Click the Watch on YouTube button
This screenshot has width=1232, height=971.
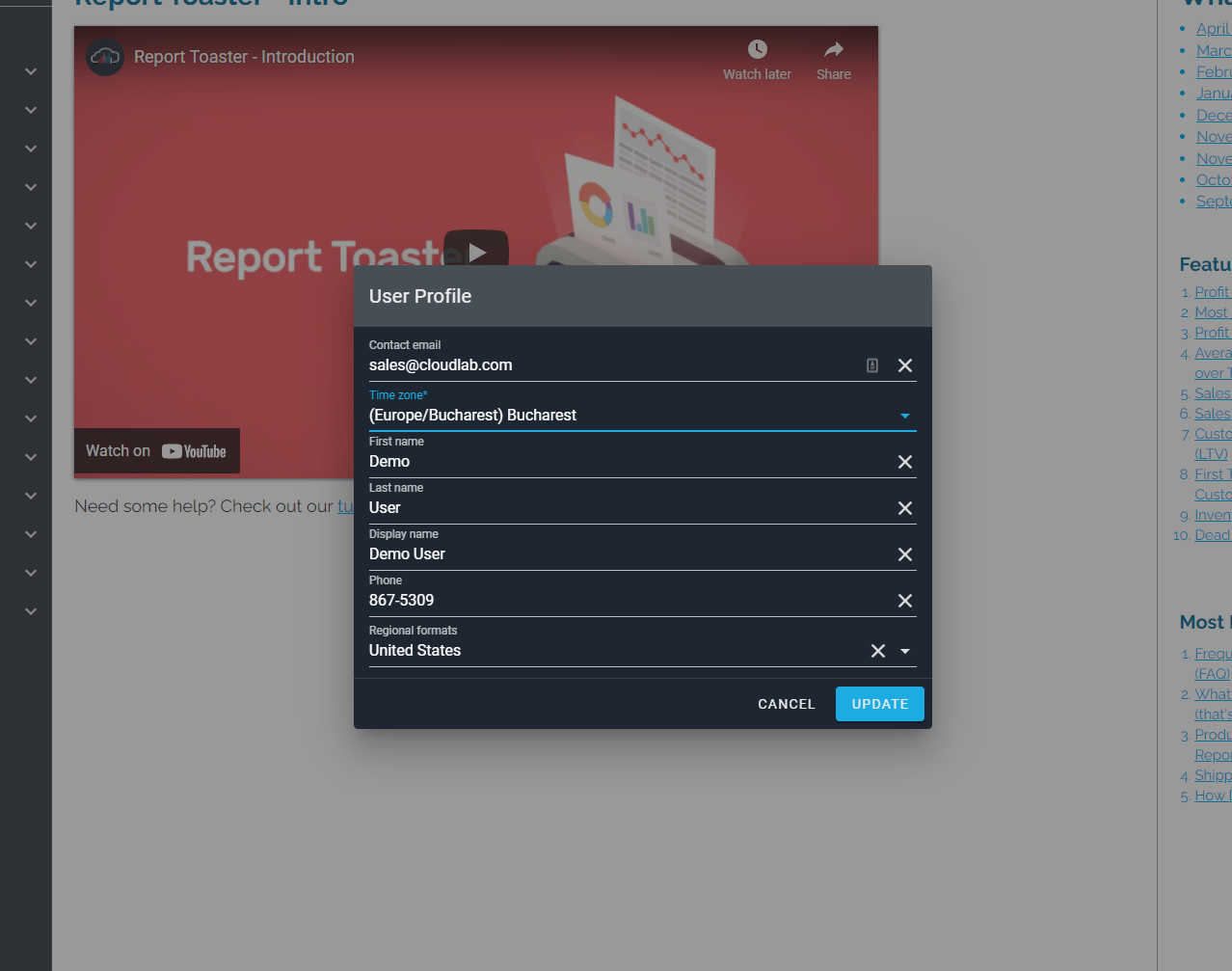tap(156, 450)
